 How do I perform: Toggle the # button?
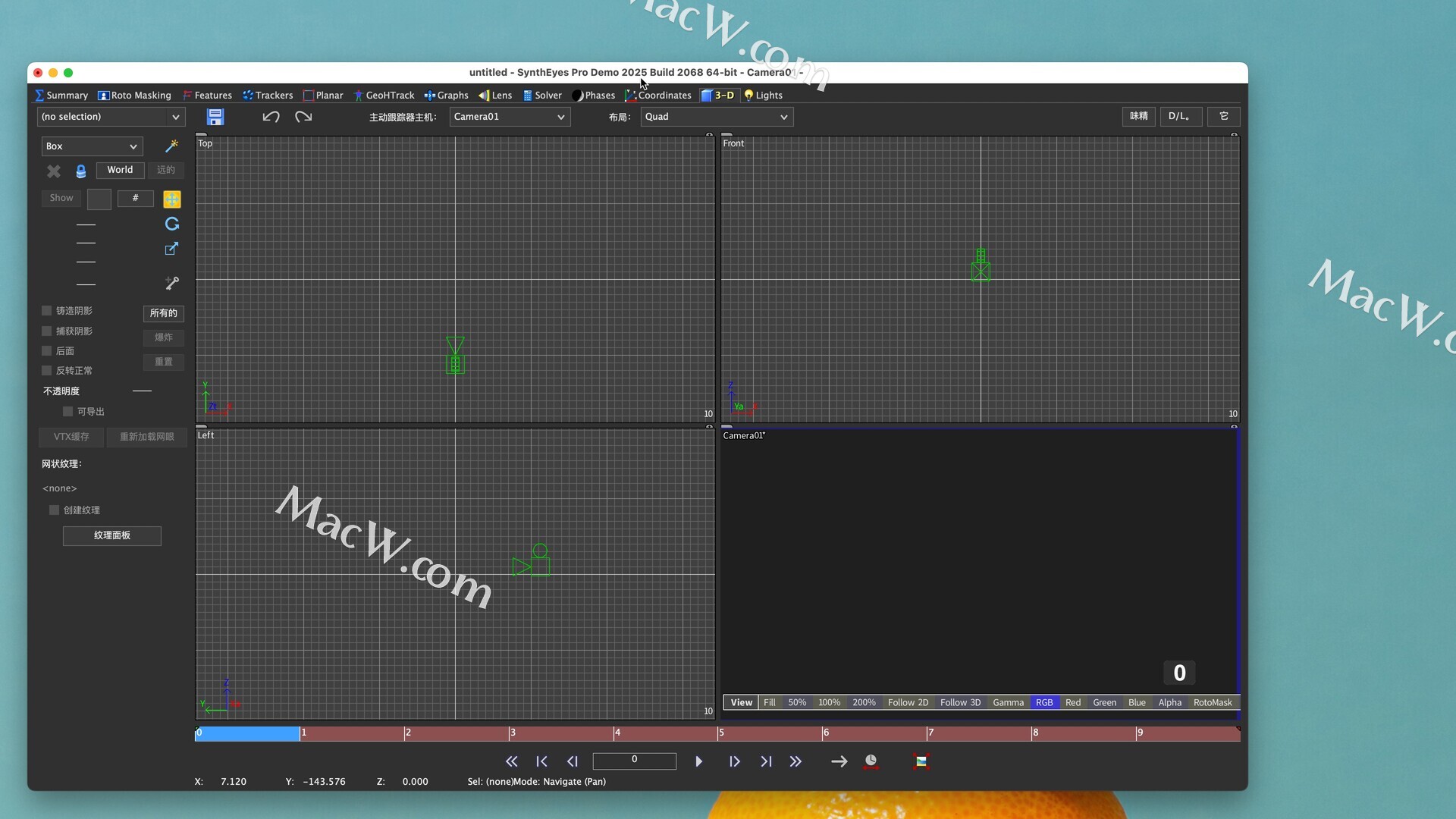click(x=136, y=198)
